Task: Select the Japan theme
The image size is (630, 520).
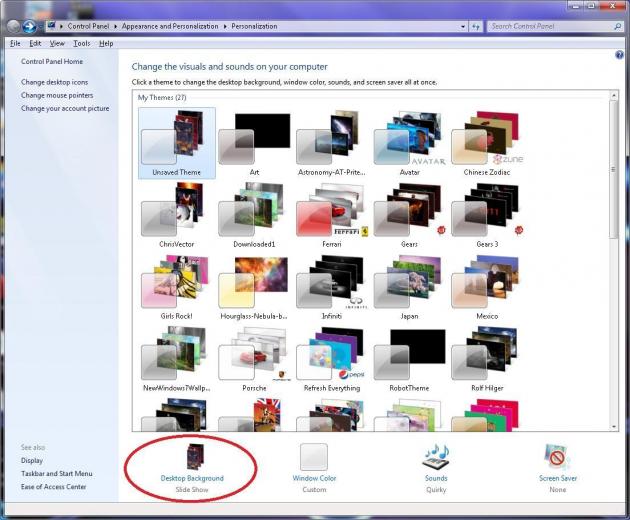Action: pos(409,287)
